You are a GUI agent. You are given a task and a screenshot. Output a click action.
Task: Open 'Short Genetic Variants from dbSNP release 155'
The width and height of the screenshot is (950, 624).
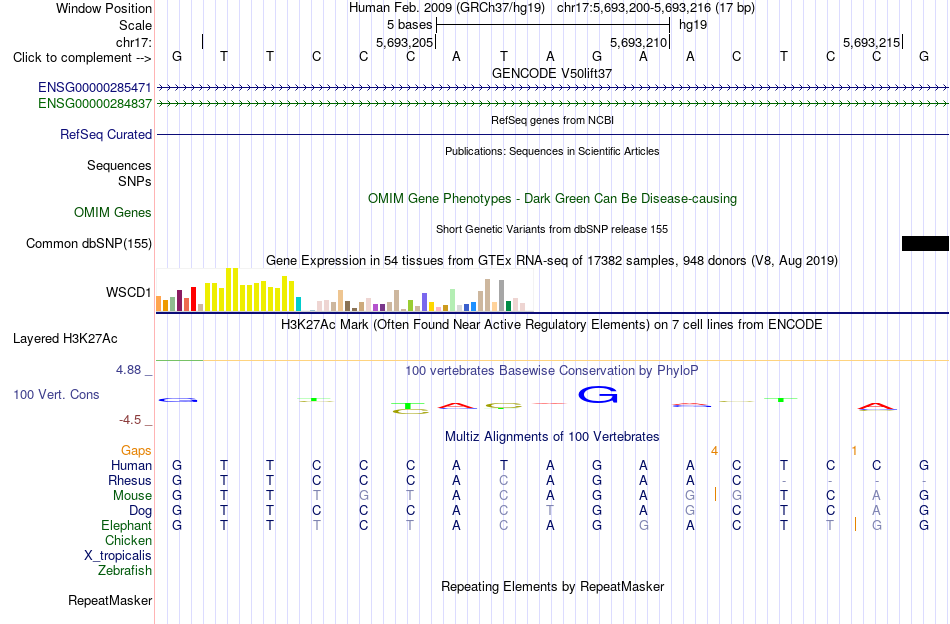552,229
